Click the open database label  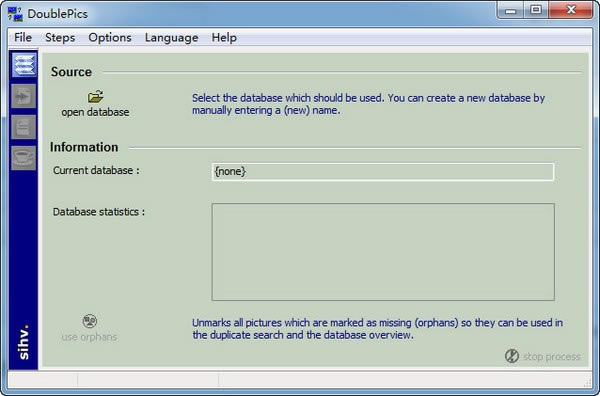pyautogui.click(x=95, y=112)
